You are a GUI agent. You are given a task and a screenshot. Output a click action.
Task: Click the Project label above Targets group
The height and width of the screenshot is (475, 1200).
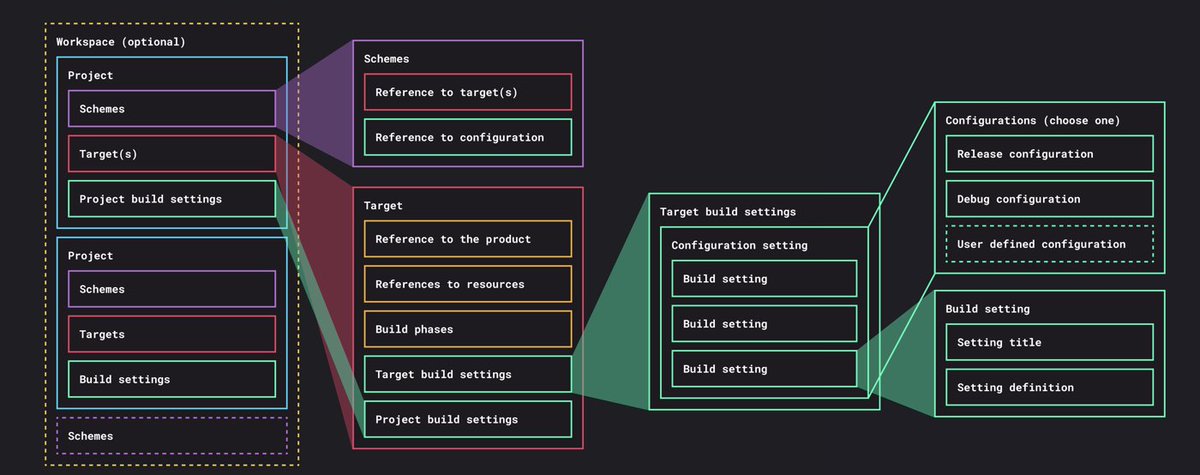90,256
